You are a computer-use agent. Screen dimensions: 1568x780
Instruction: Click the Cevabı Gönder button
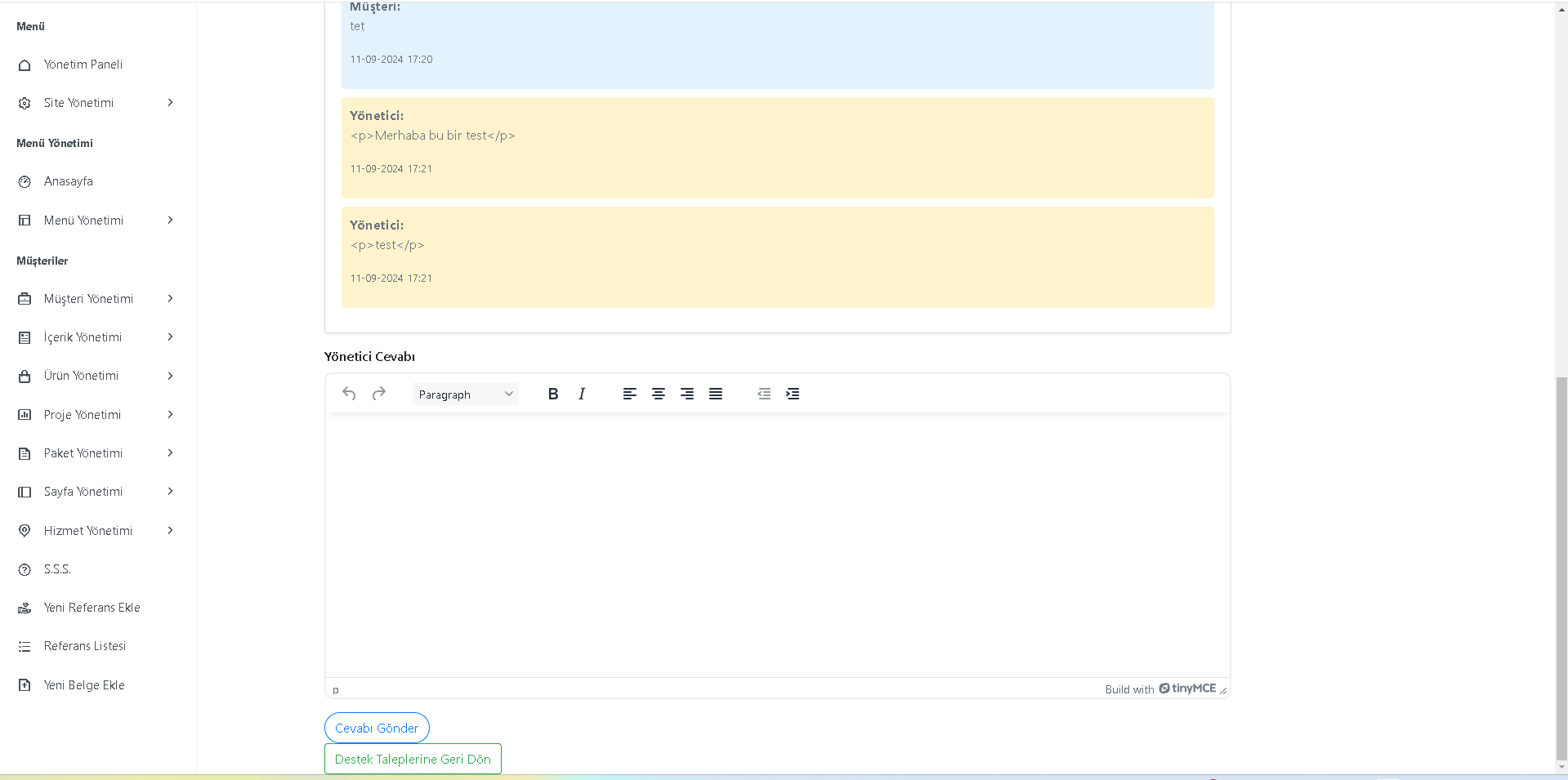377,728
